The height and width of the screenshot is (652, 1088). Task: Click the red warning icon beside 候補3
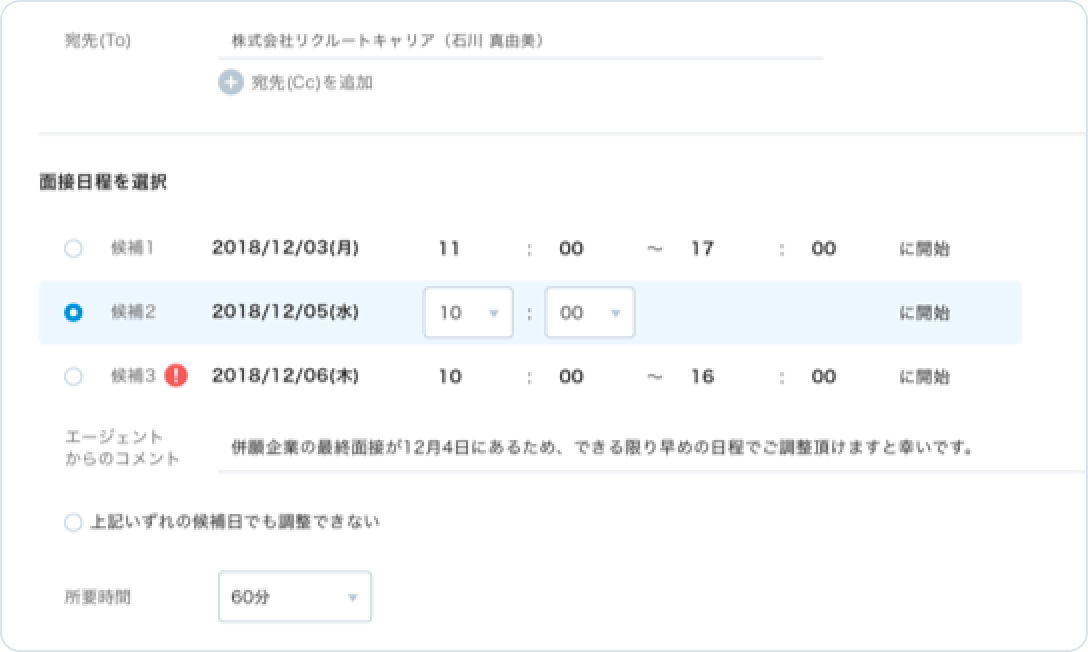pyautogui.click(x=176, y=377)
